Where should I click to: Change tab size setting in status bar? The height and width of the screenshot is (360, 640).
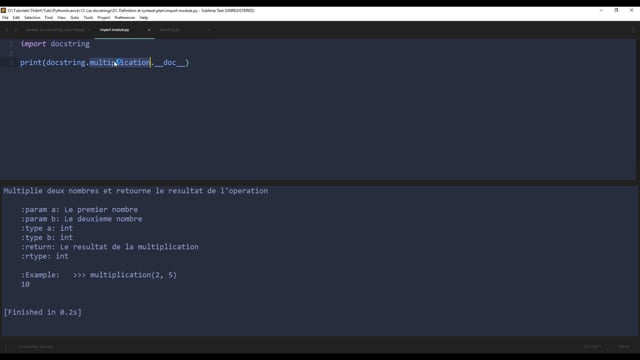(x=592, y=347)
